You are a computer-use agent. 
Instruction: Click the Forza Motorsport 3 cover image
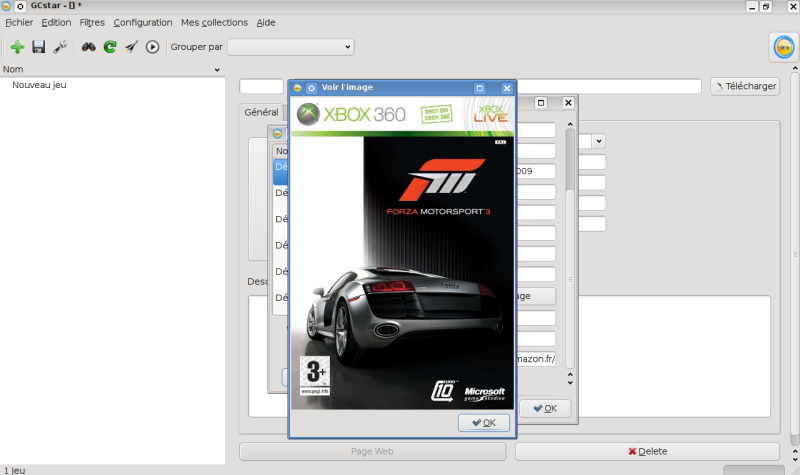[402, 253]
